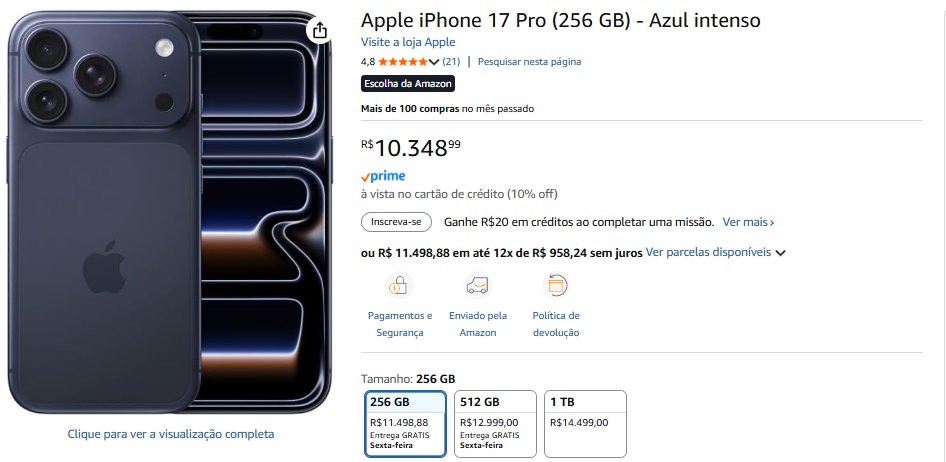The width and height of the screenshot is (946, 462).
Task: Open Pesquisar nesta página link
Action: point(529,62)
